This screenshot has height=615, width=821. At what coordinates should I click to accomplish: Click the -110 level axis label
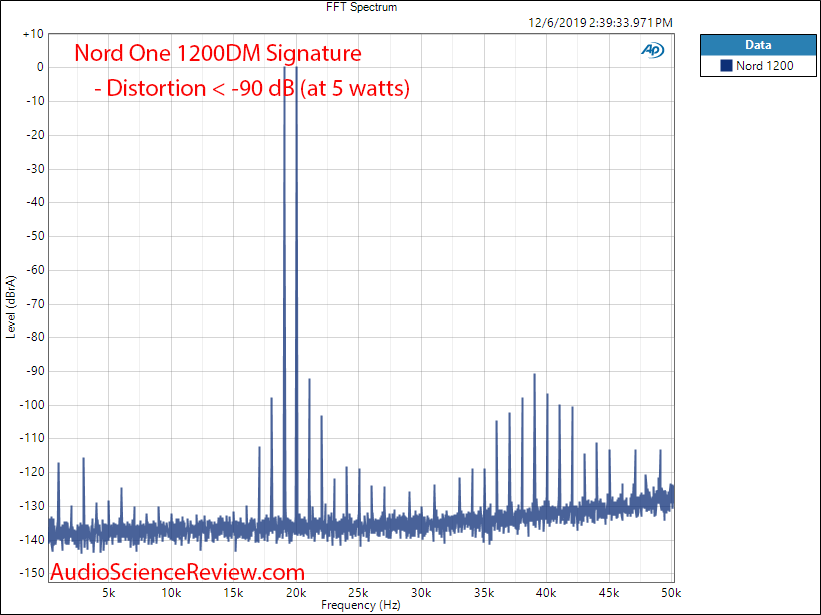[x=32, y=438]
